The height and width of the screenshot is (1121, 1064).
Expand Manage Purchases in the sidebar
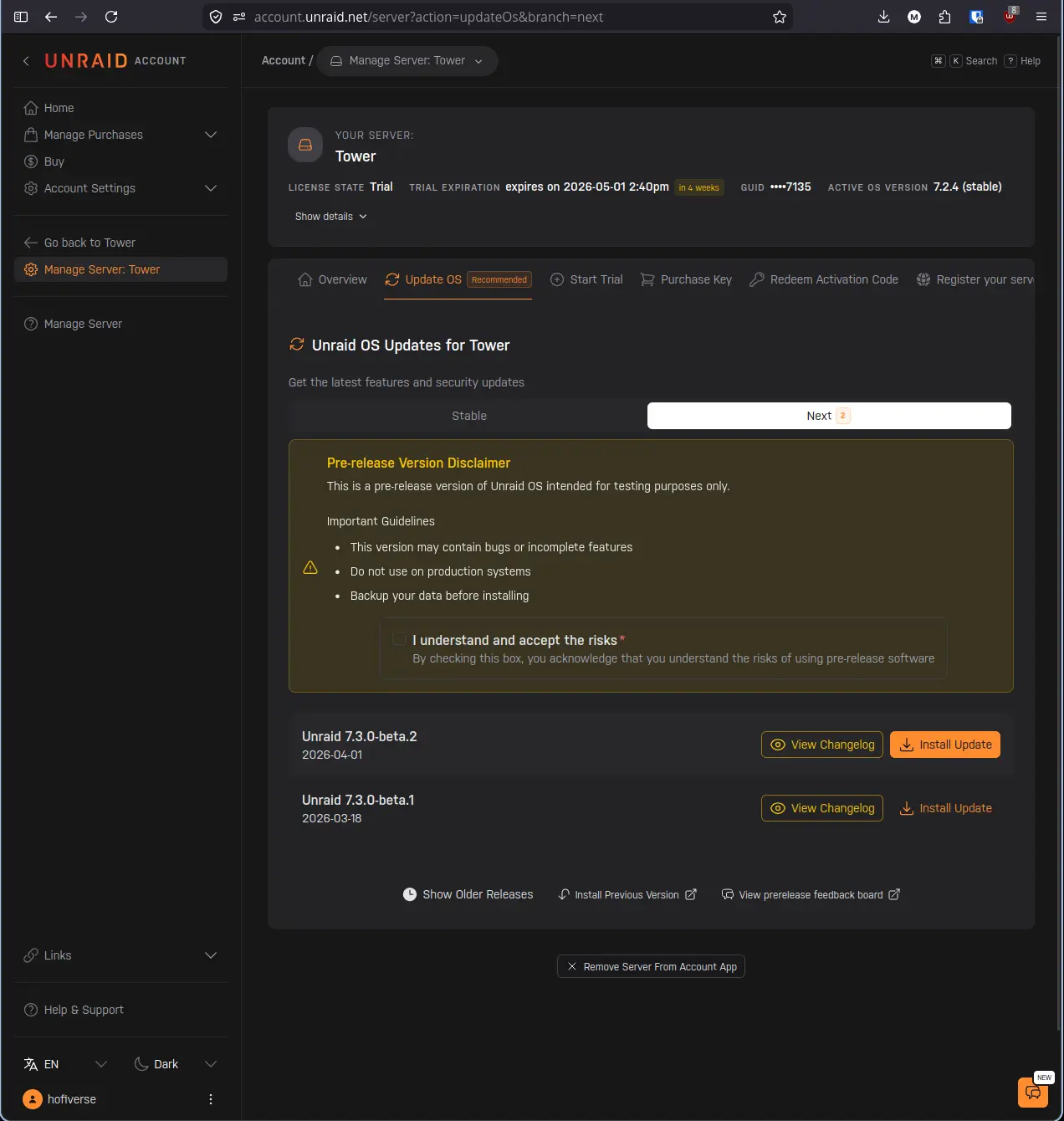click(x=120, y=135)
